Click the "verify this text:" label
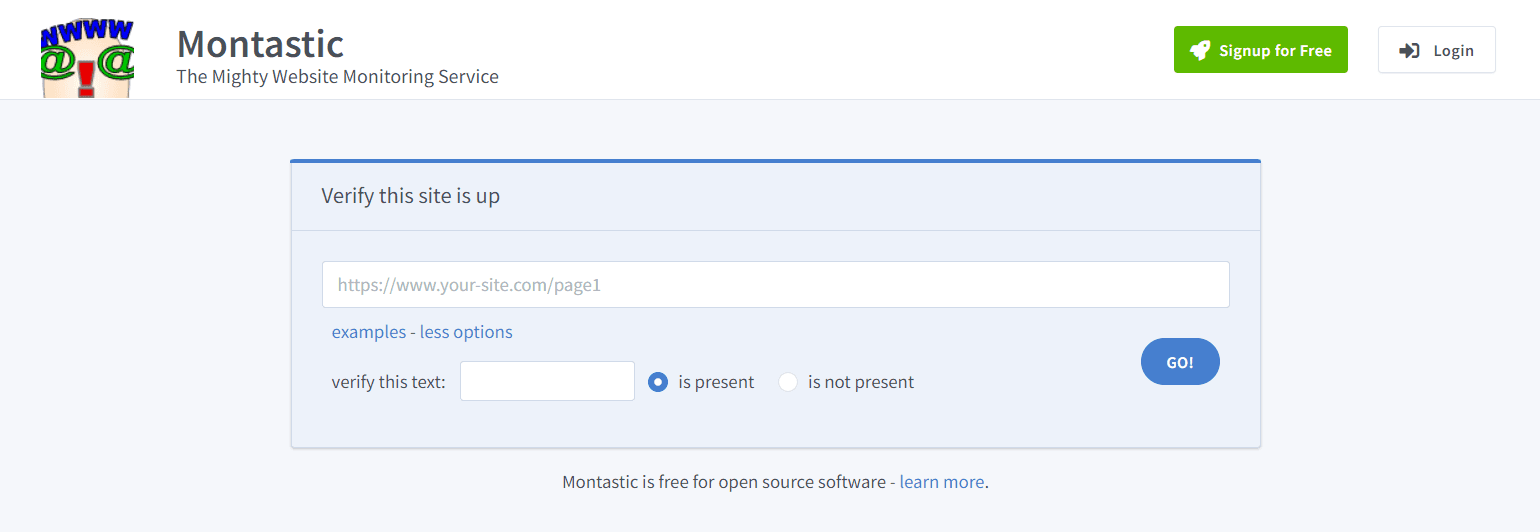The image size is (1540, 532). click(x=388, y=382)
